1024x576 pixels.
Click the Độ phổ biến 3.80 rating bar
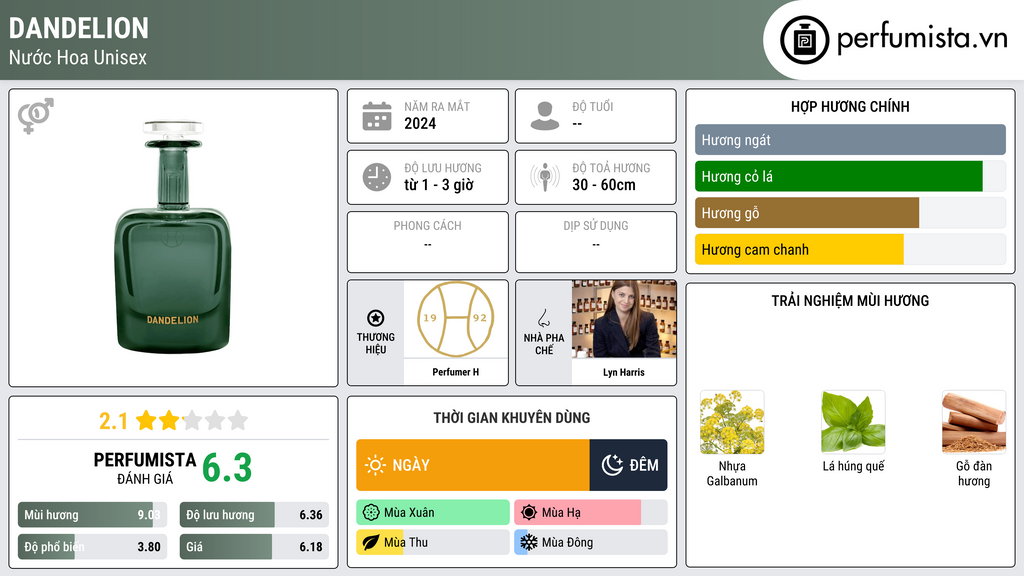click(92, 547)
